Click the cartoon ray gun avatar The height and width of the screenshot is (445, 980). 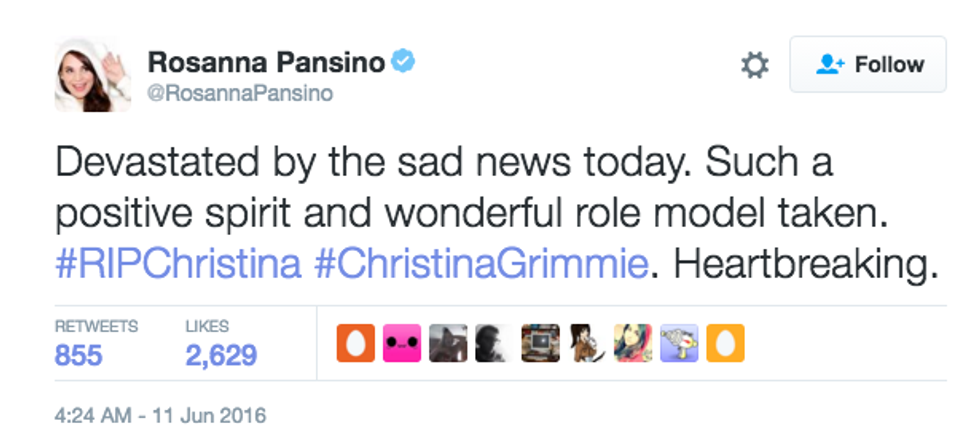pyautogui.click(x=679, y=343)
